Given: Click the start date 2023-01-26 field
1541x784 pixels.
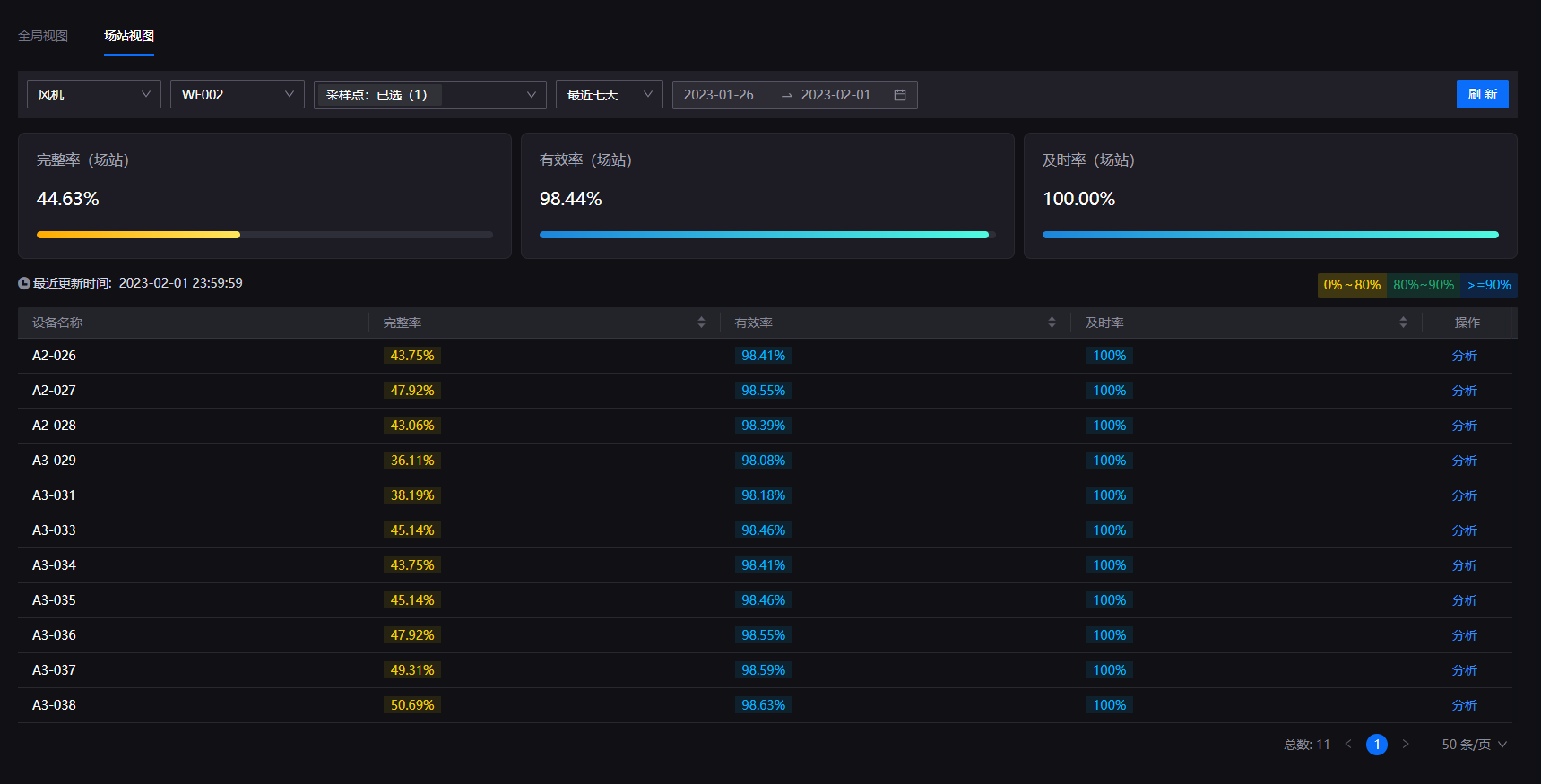Looking at the screenshot, I should pos(719,95).
